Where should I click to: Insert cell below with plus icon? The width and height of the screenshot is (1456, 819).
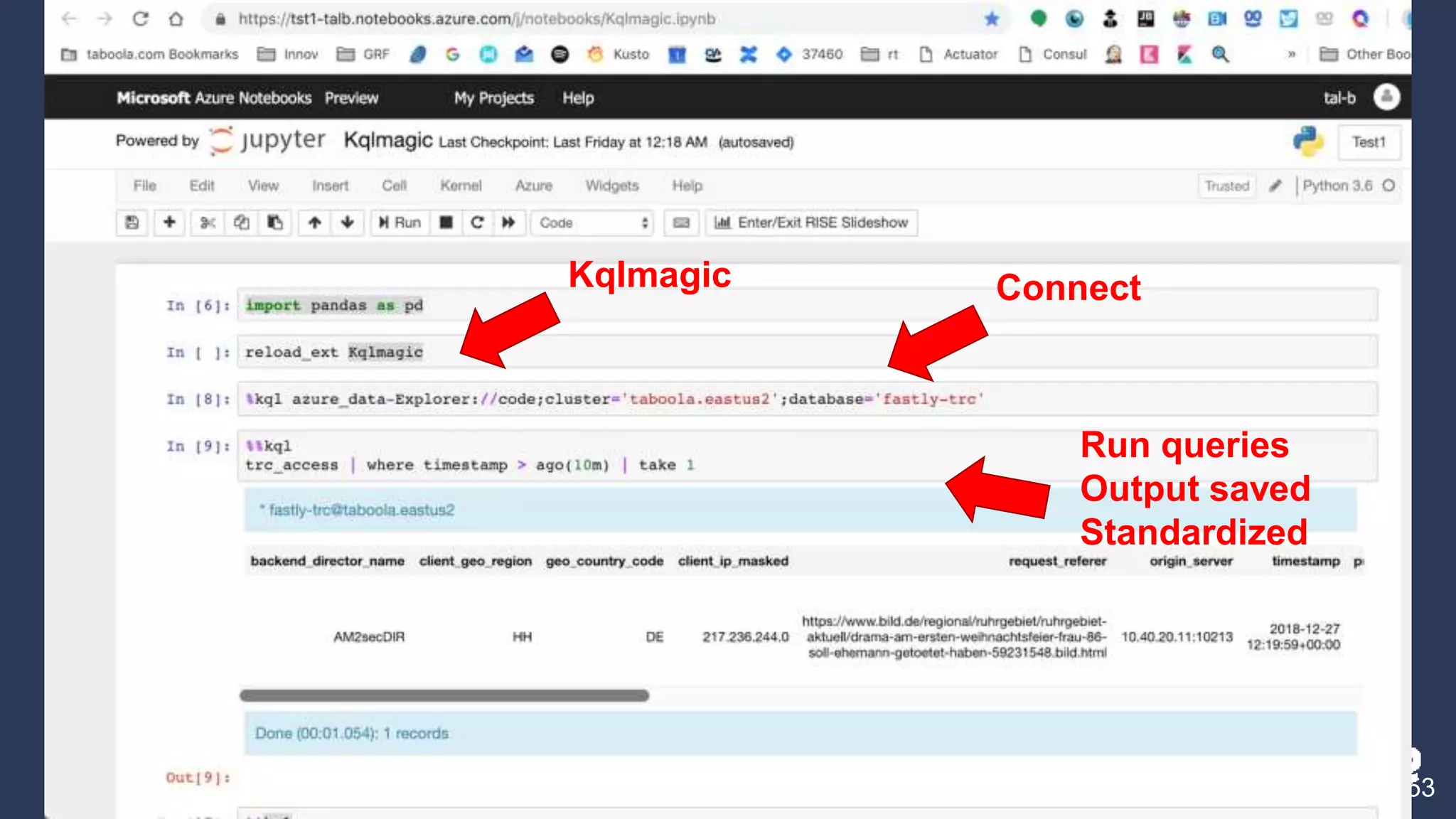pos(169,223)
